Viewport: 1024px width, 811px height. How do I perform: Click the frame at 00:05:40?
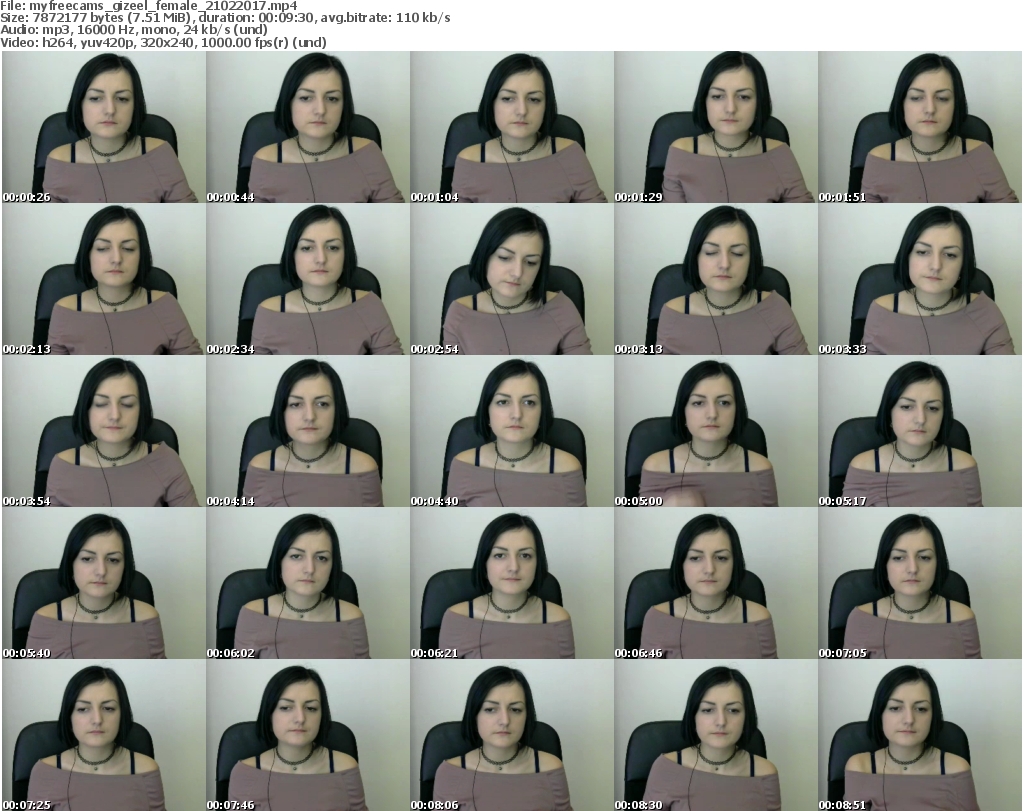click(104, 583)
